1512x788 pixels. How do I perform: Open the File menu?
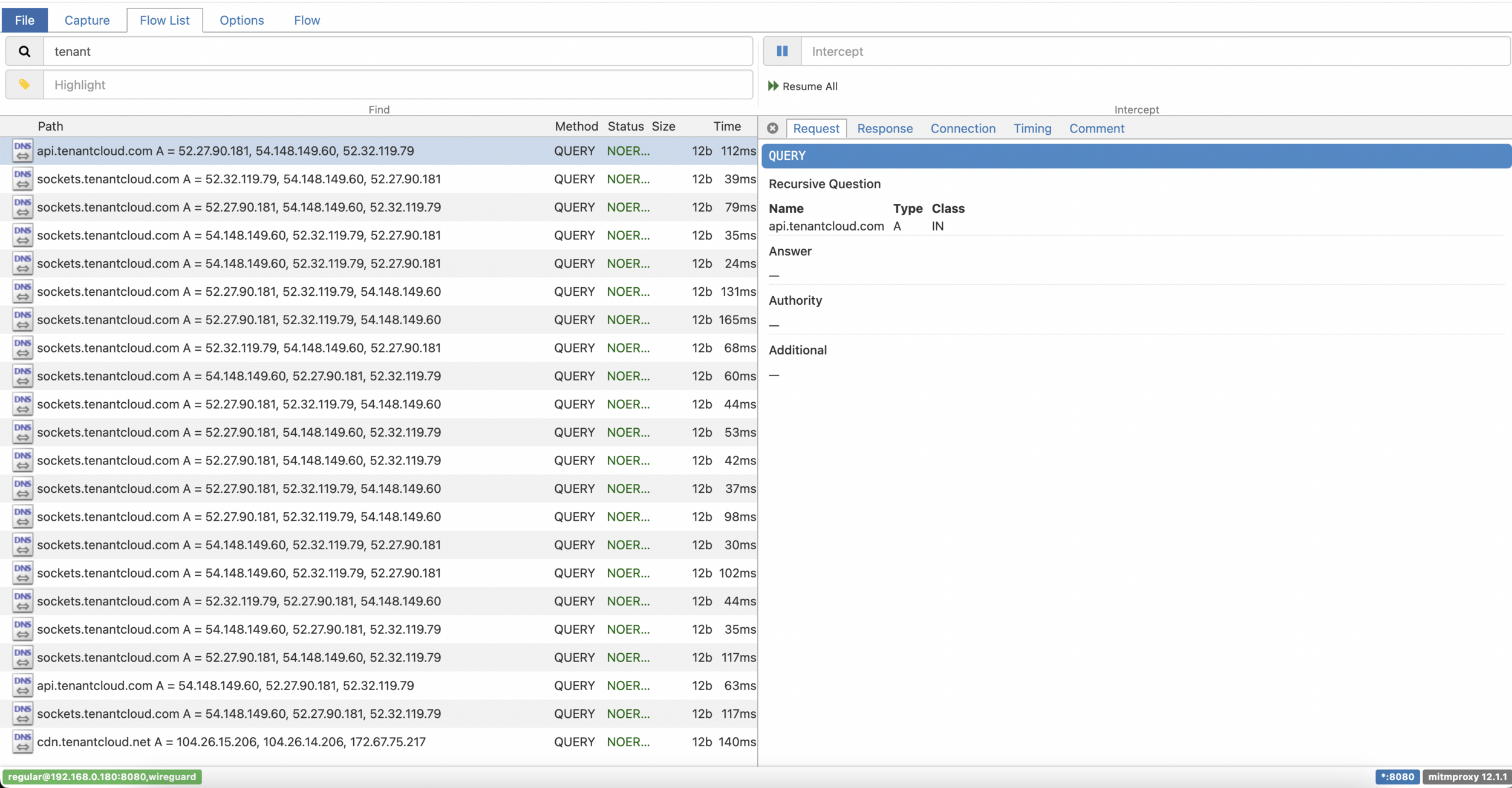24,20
